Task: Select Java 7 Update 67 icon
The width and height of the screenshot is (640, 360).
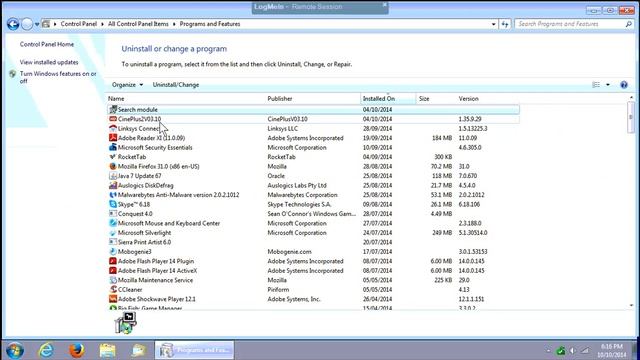Action: pyautogui.click(x=113, y=176)
